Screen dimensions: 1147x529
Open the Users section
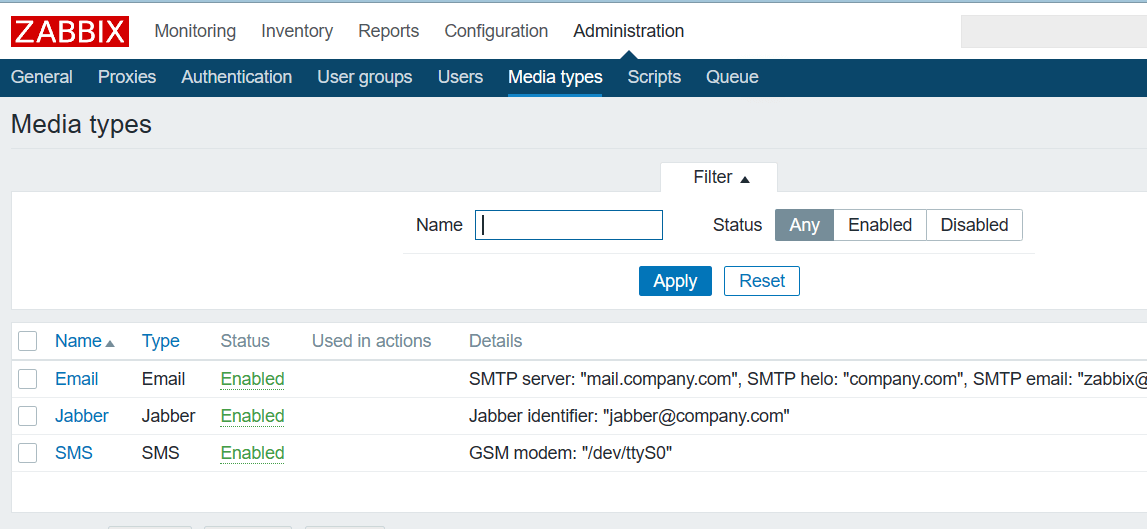tap(460, 77)
